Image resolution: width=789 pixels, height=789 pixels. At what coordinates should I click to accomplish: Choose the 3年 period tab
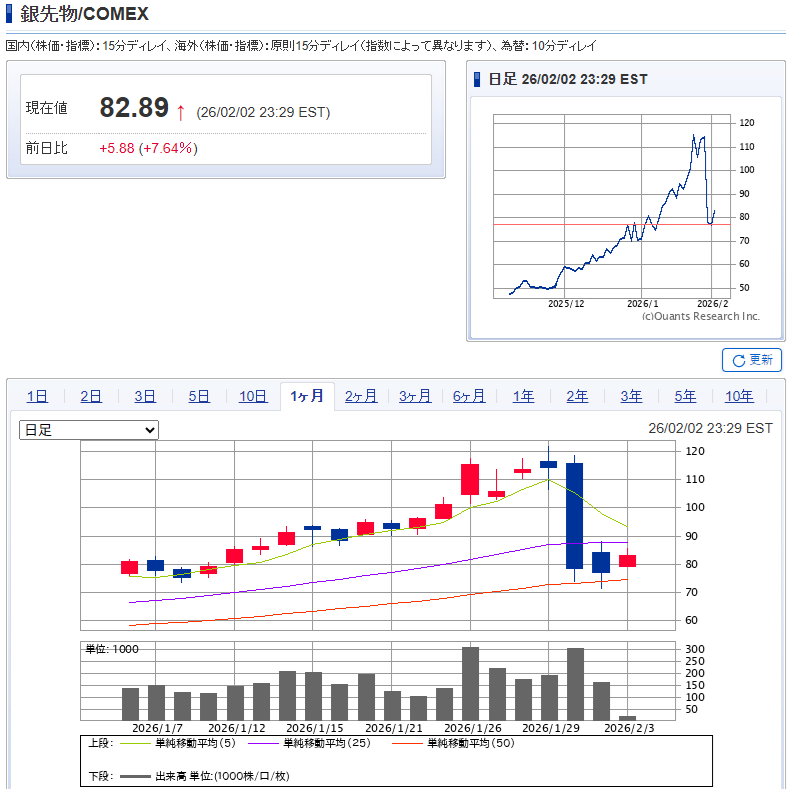pos(631,396)
